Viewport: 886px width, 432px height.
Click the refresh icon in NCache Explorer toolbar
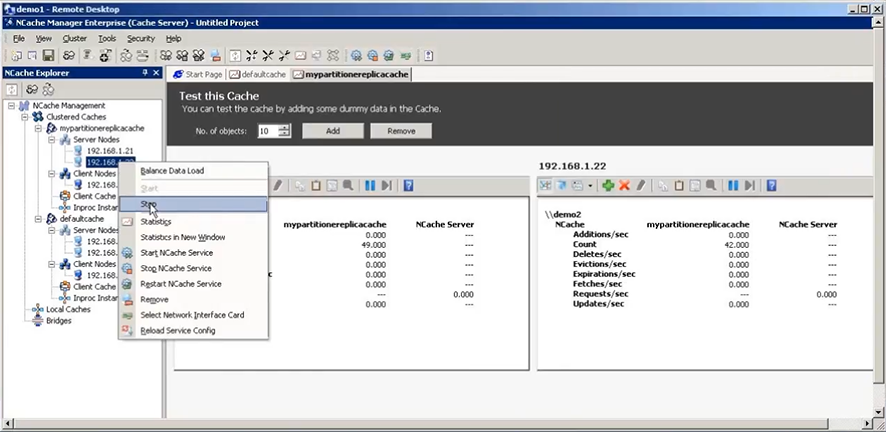pos(12,89)
